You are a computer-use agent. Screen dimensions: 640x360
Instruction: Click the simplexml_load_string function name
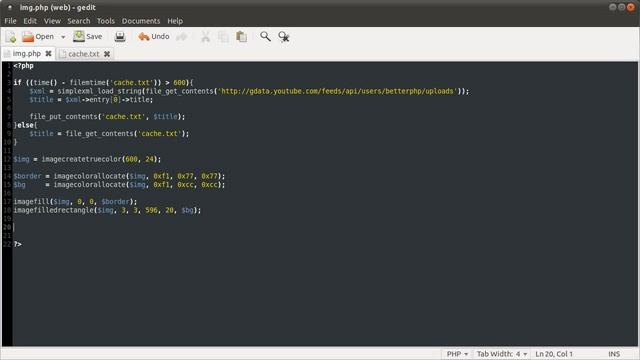click(99, 91)
